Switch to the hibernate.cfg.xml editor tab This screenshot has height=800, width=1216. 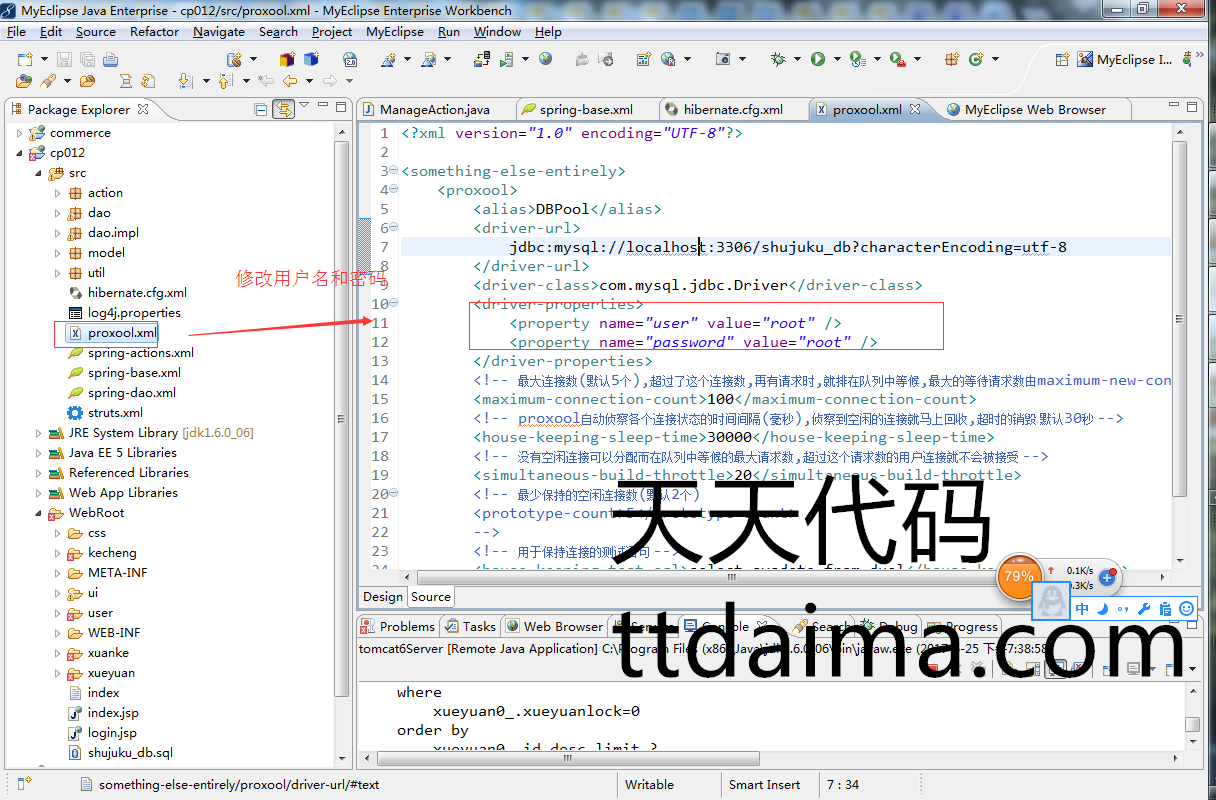coord(732,110)
